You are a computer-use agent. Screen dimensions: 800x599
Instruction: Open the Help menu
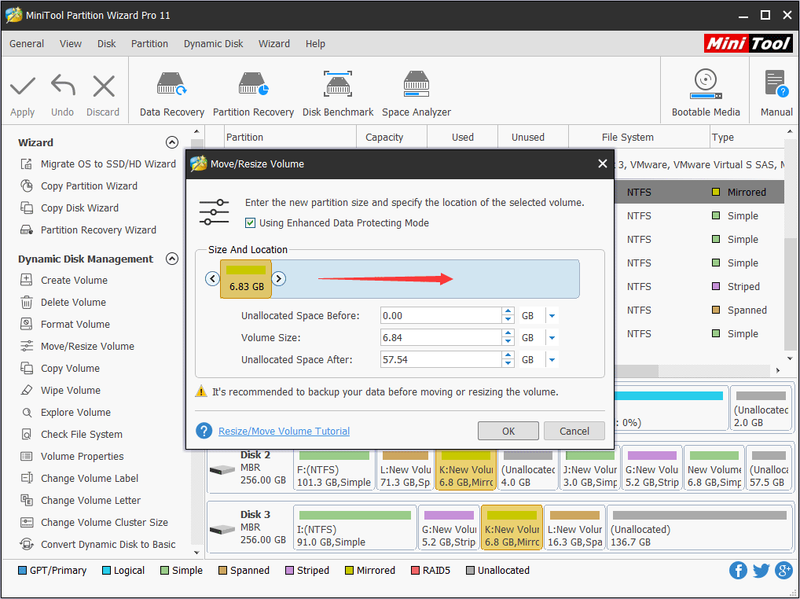315,44
